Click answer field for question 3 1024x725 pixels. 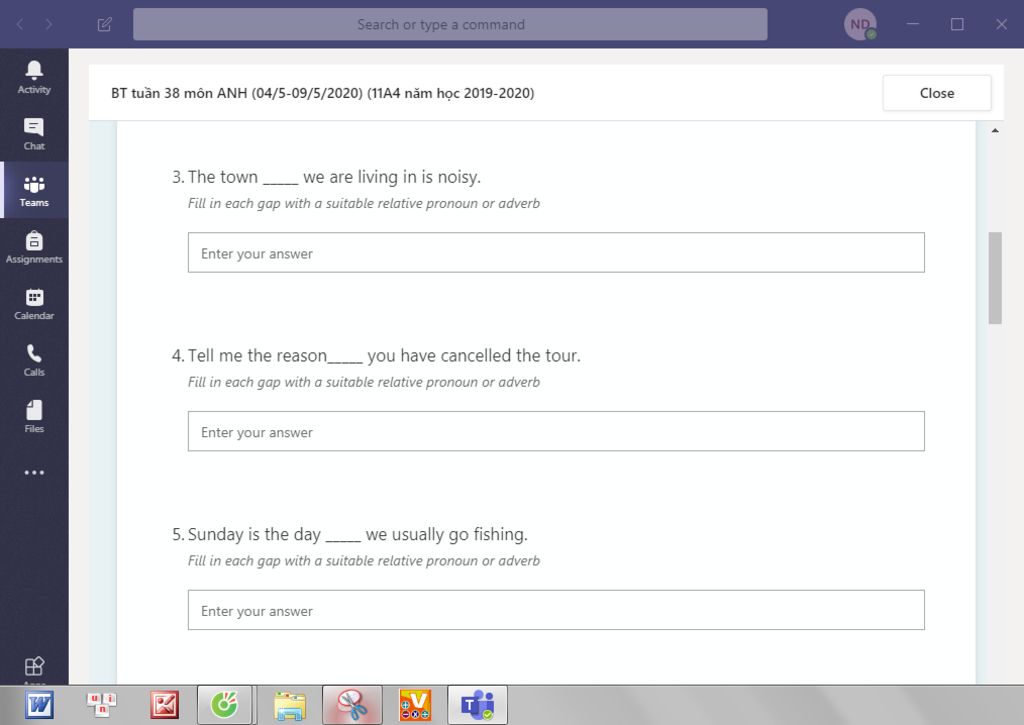(x=556, y=253)
